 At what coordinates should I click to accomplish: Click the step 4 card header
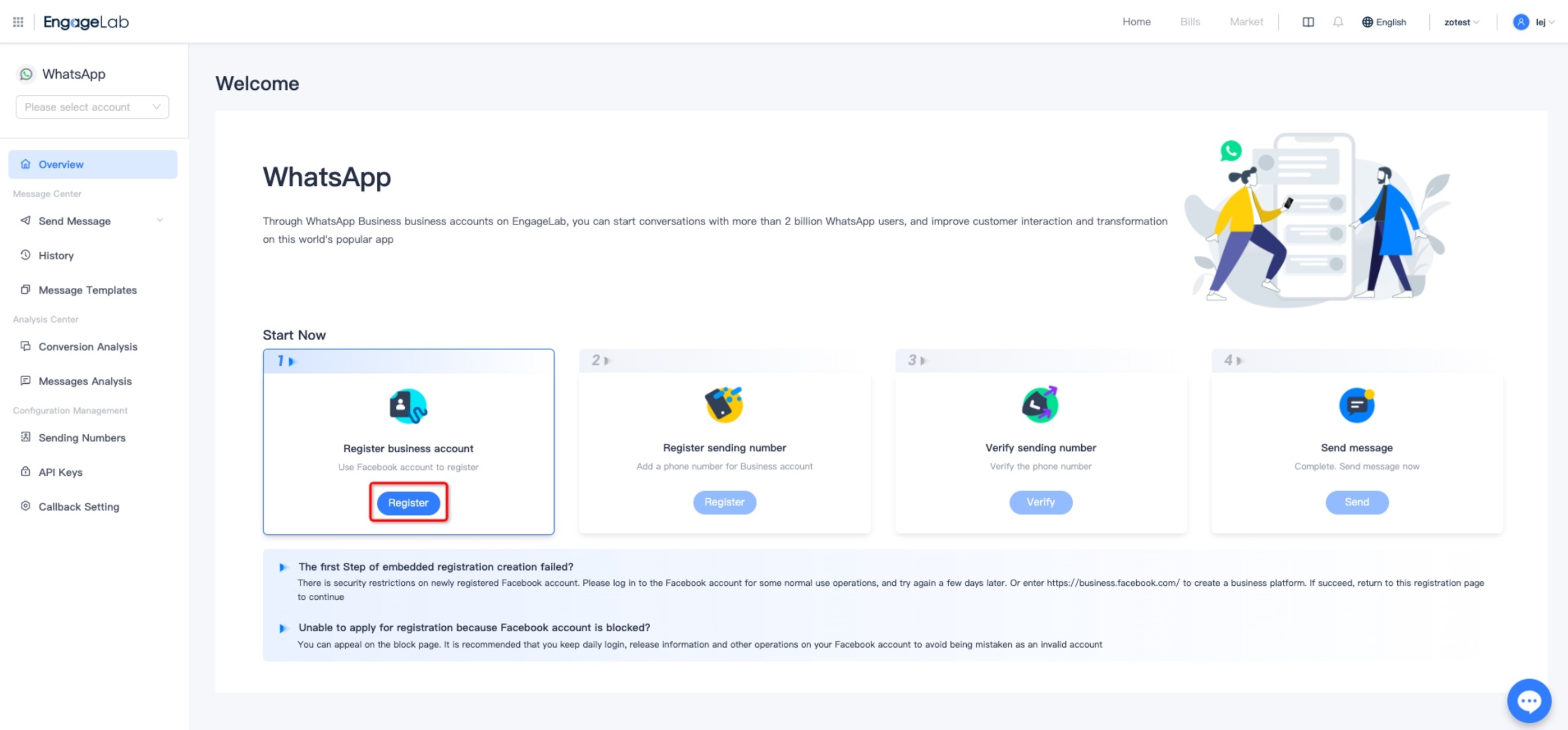[1357, 361]
